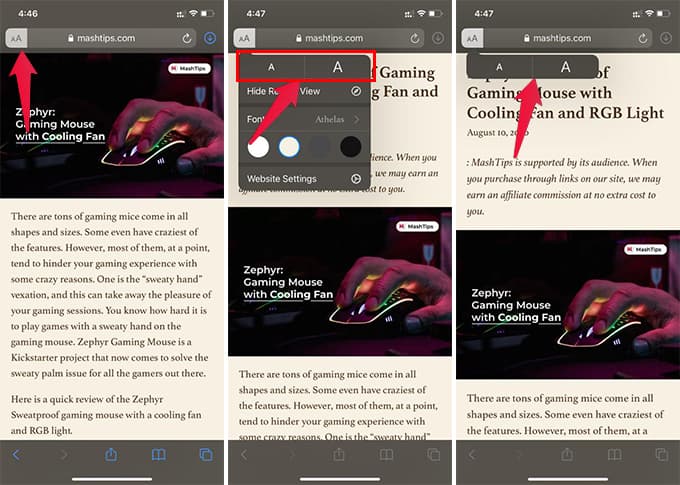This screenshot has height=485, width=680.
Task: Tap the "Here is a quick review" paragraph
Action: (x=106, y=415)
